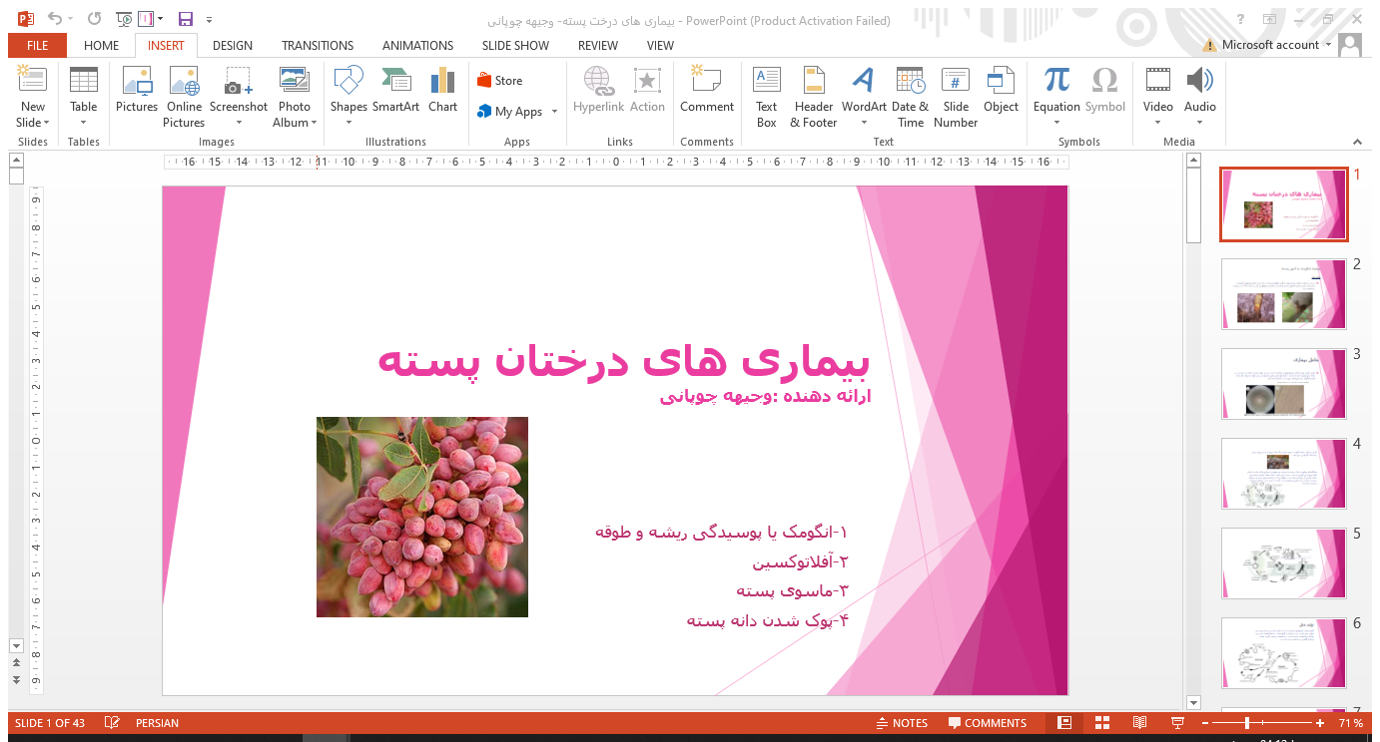The image size is (1380, 742).
Task: Switch to Reading View
Action: coord(1139,723)
